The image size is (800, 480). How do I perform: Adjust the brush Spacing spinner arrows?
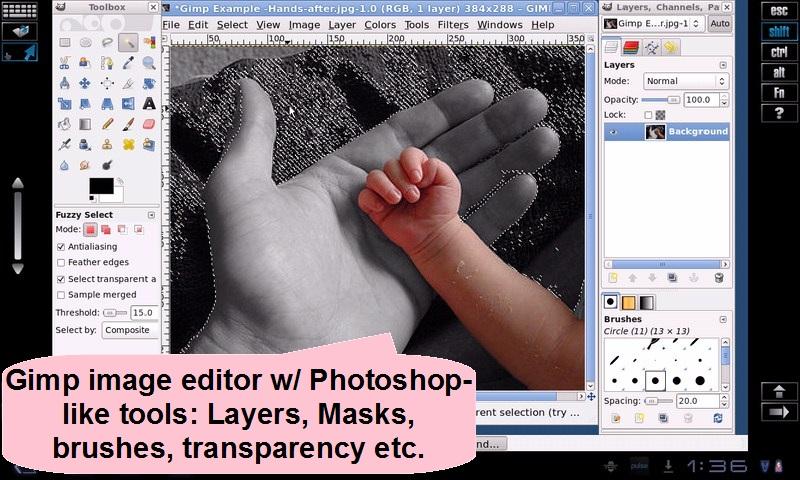[724, 401]
